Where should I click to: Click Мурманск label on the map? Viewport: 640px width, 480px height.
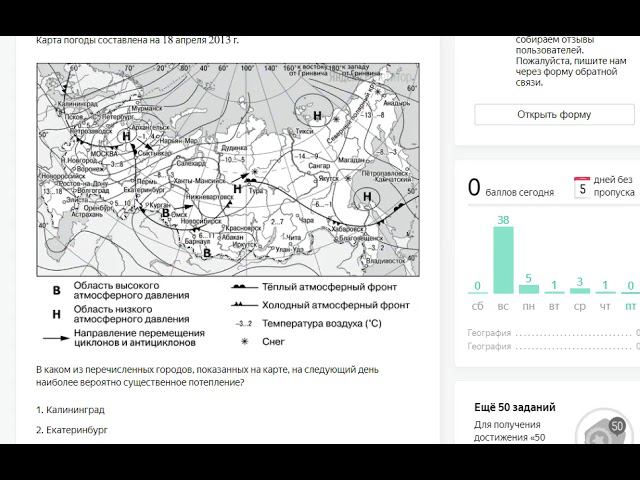[147, 109]
